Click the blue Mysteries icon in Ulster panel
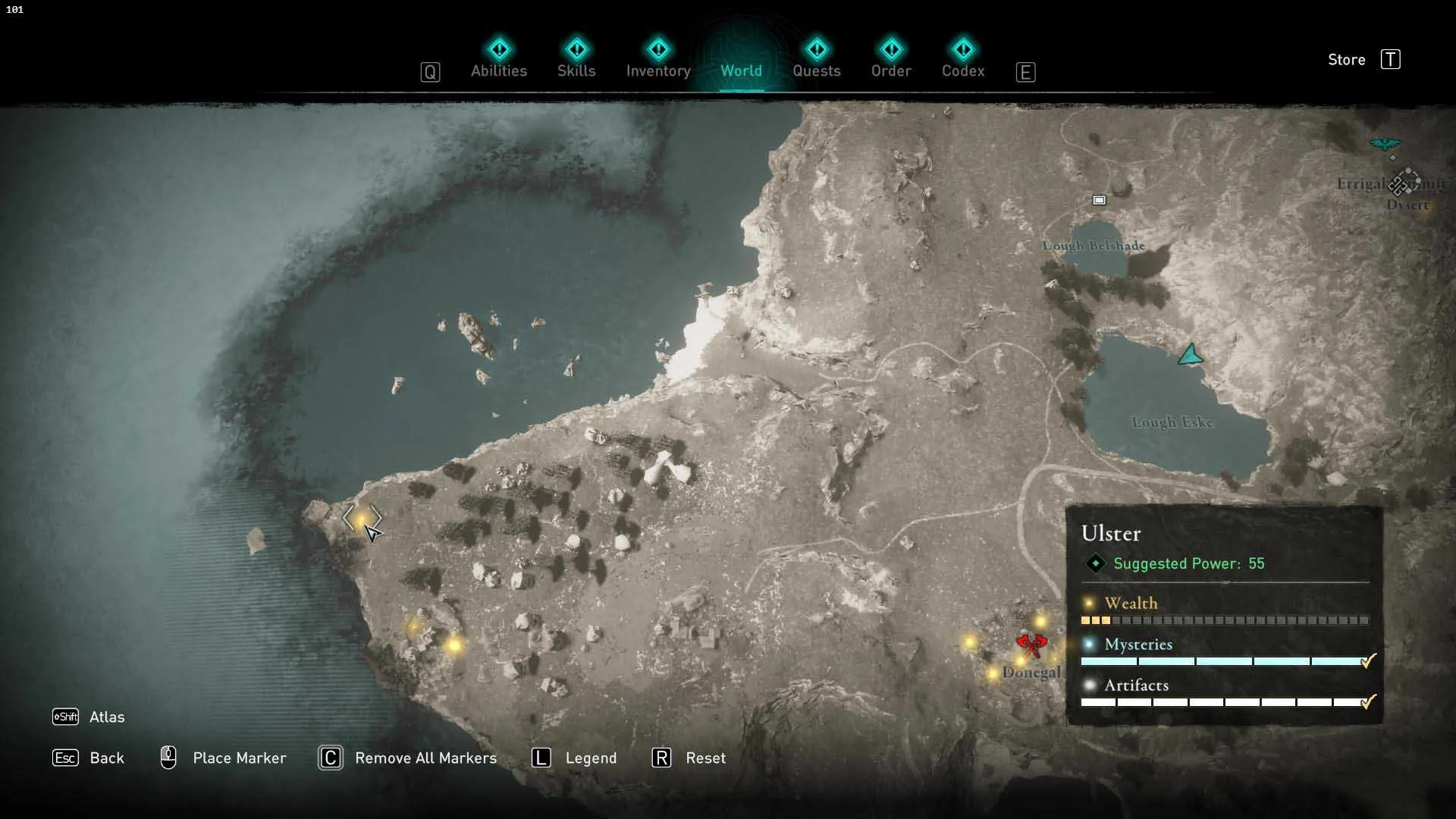 (x=1089, y=644)
